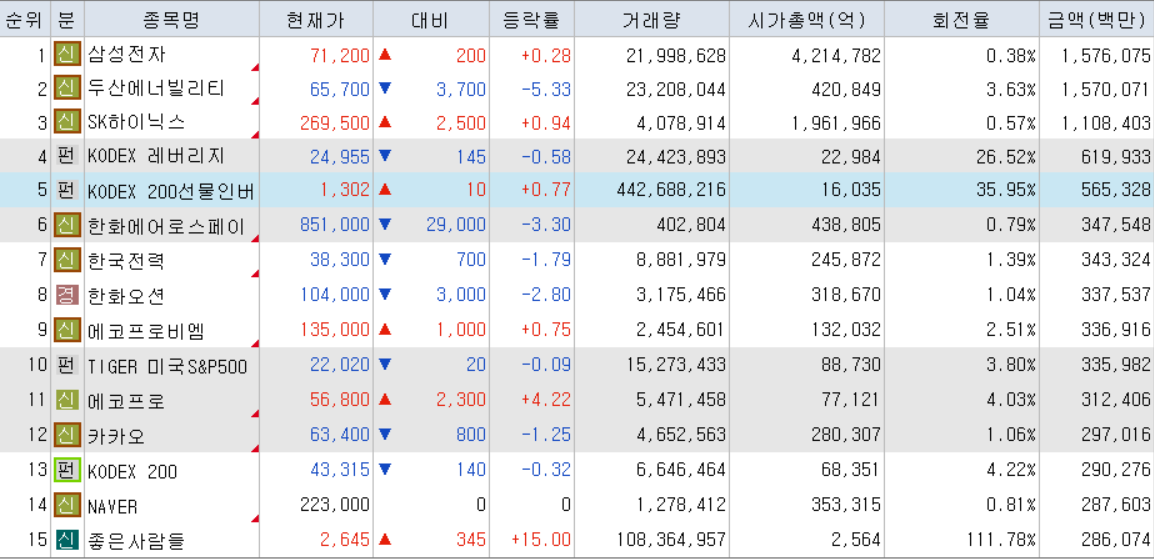The height and width of the screenshot is (559, 1154).
Task: Select stock name KODEX 레버리지
Action: pos(156,157)
